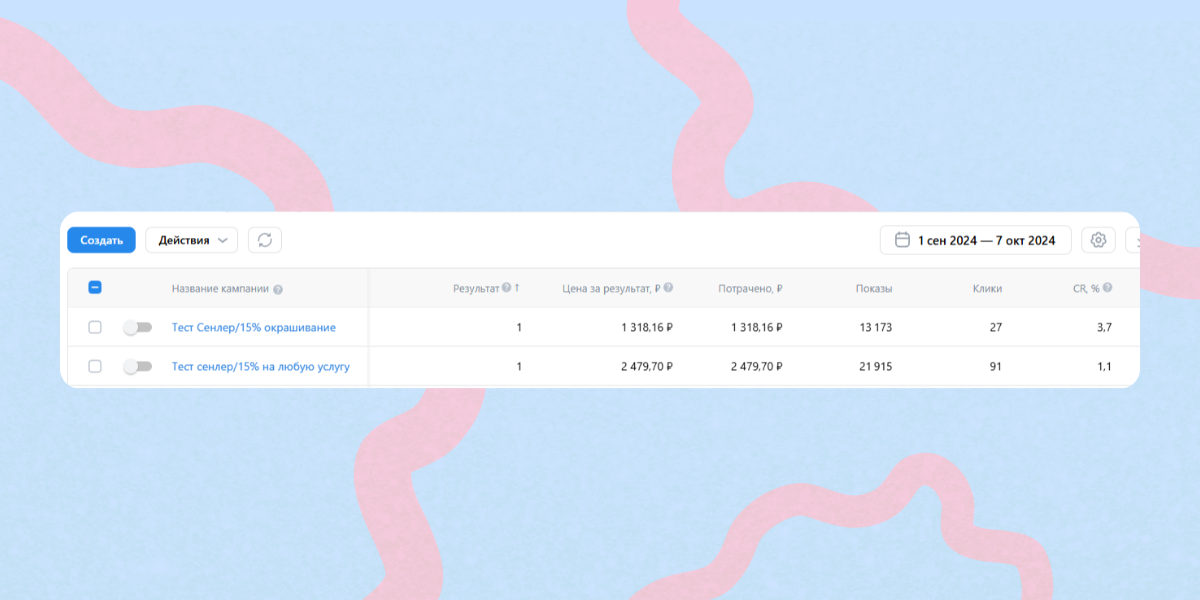Click clicks value 91
Image resolution: width=1200 pixels, height=600 pixels.
(x=995, y=367)
